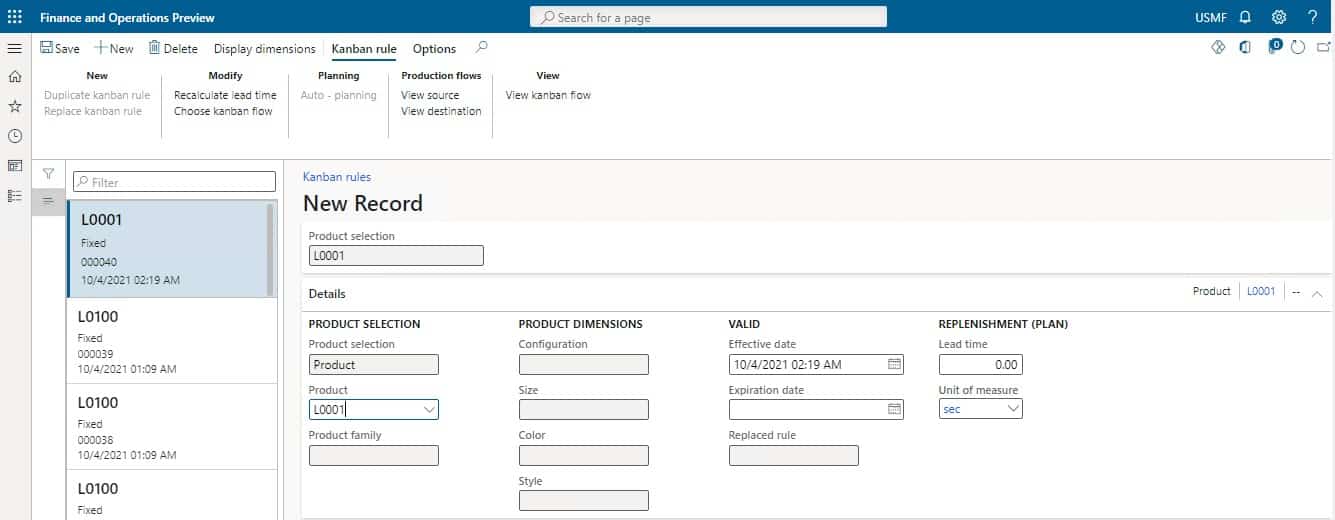This screenshot has width=1335, height=520.
Task: Open page in new window icon
Action: (x=1324, y=47)
